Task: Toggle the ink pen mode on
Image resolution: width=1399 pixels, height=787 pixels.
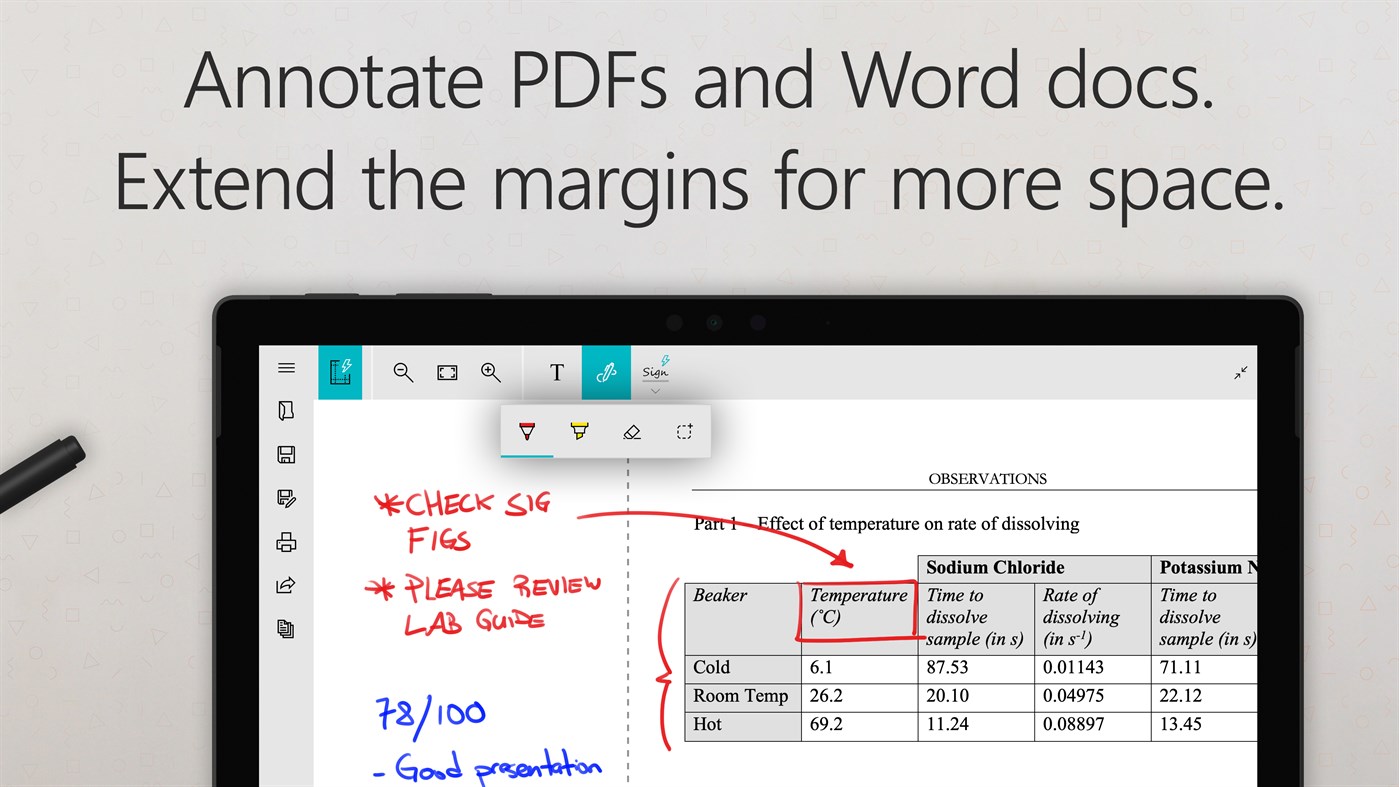Action: click(x=606, y=372)
